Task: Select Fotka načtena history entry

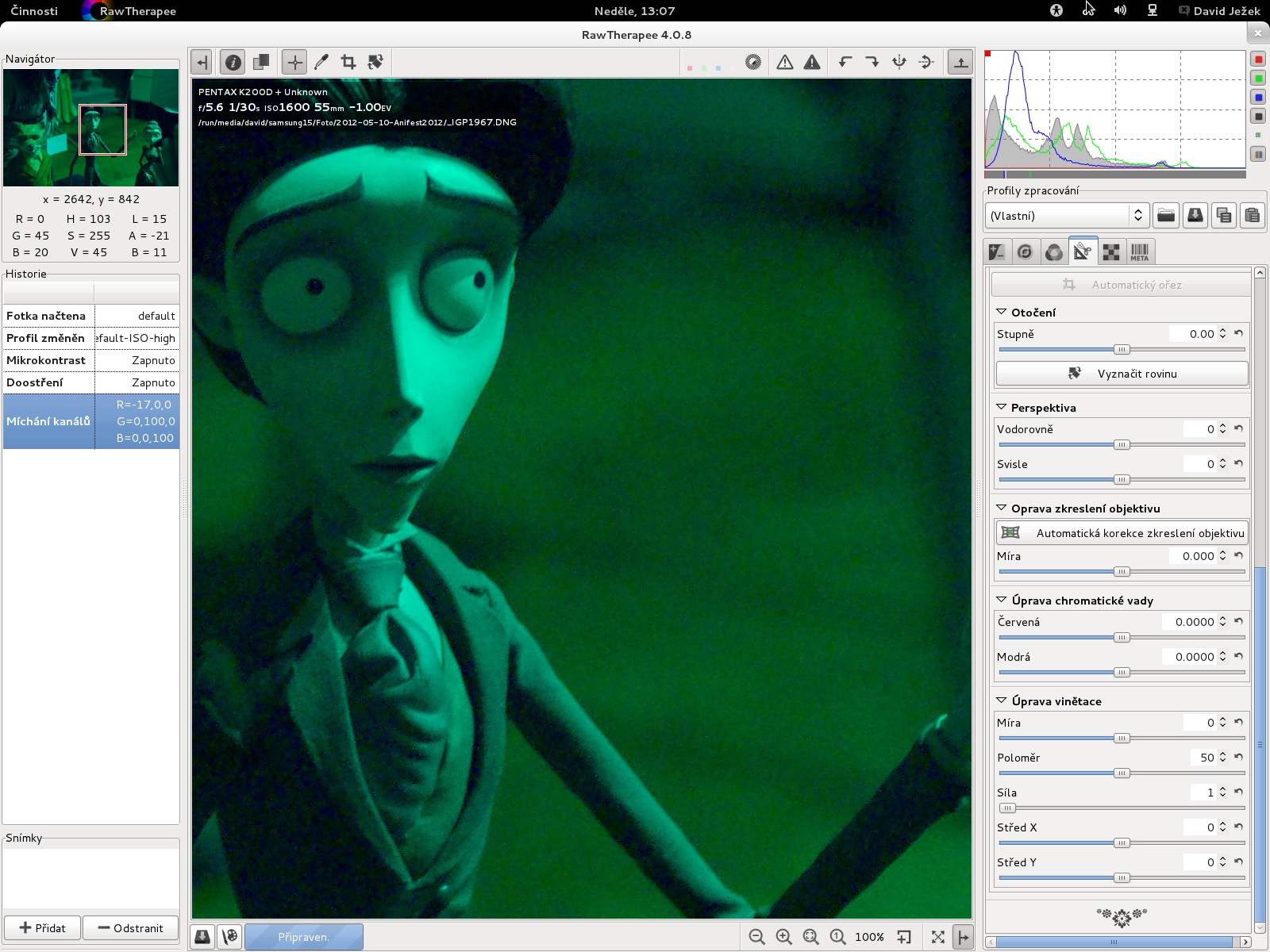Action: [91, 316]
